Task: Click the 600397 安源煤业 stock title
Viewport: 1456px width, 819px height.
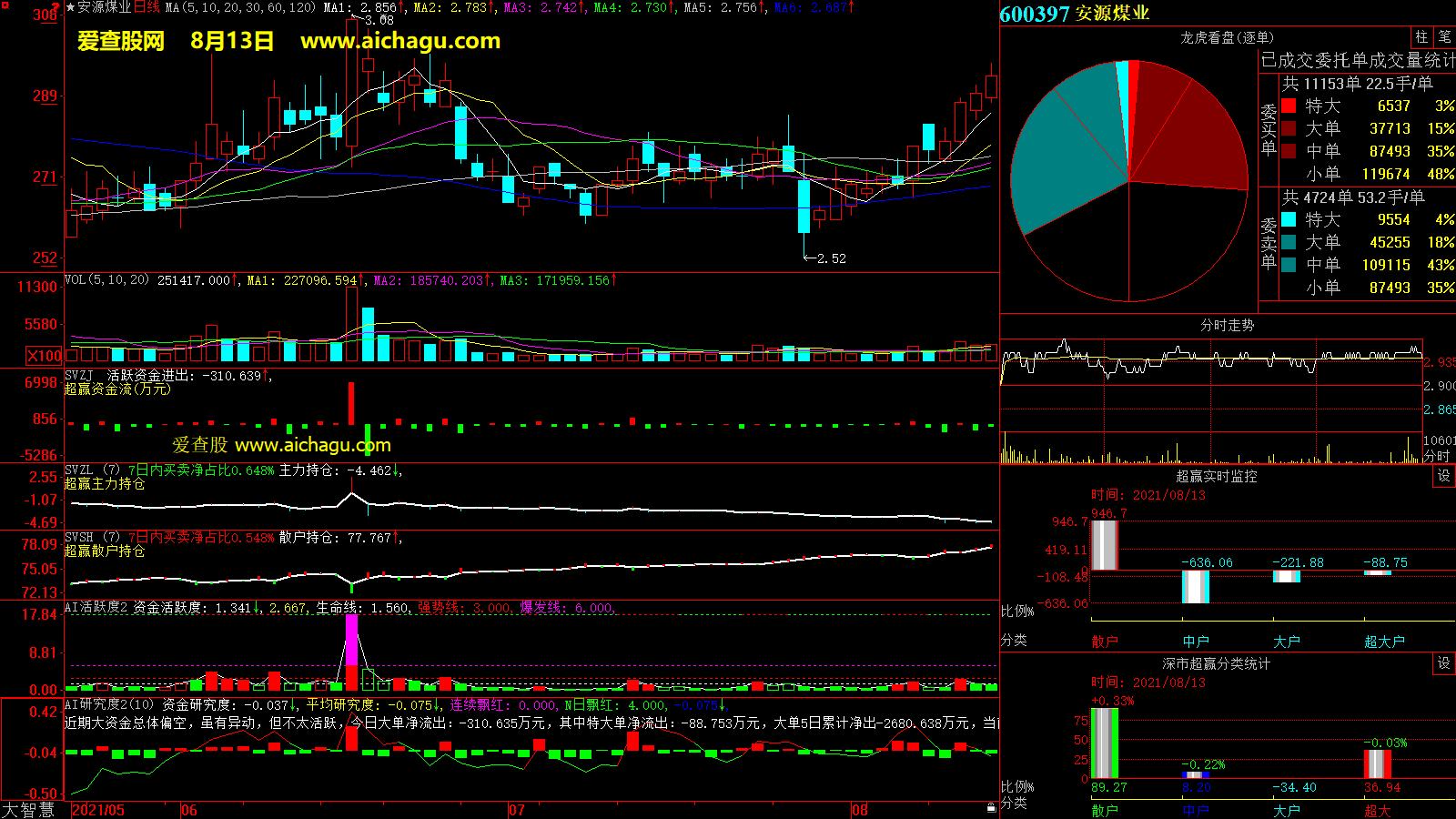Action: point(1074,14)
